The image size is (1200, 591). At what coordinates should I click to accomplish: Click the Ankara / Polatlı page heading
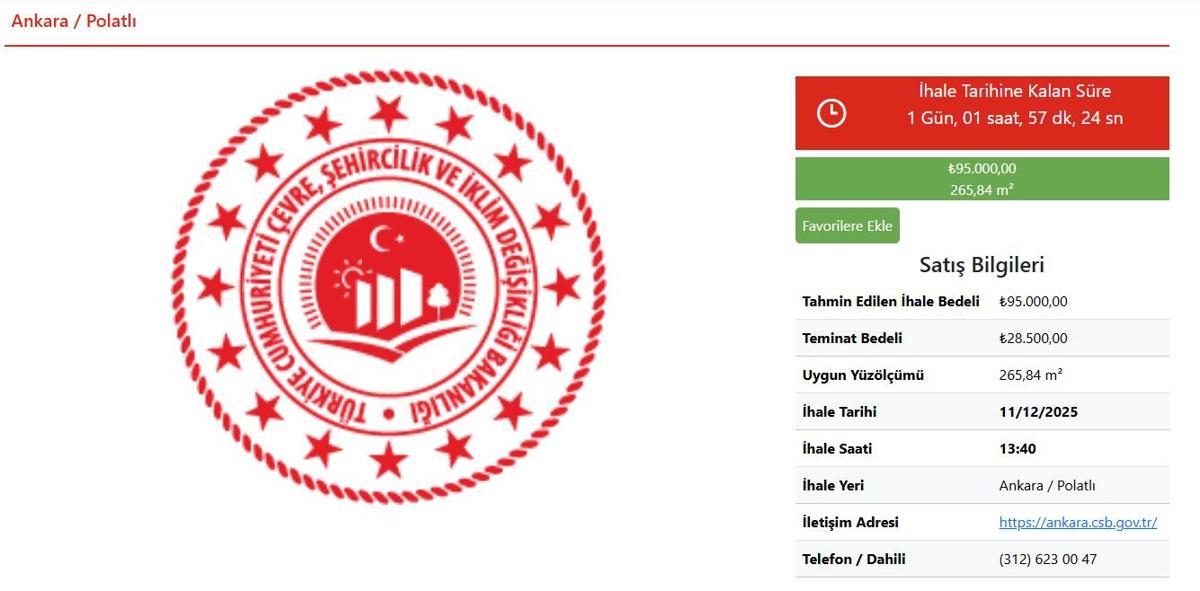click(x=74, y=20)
